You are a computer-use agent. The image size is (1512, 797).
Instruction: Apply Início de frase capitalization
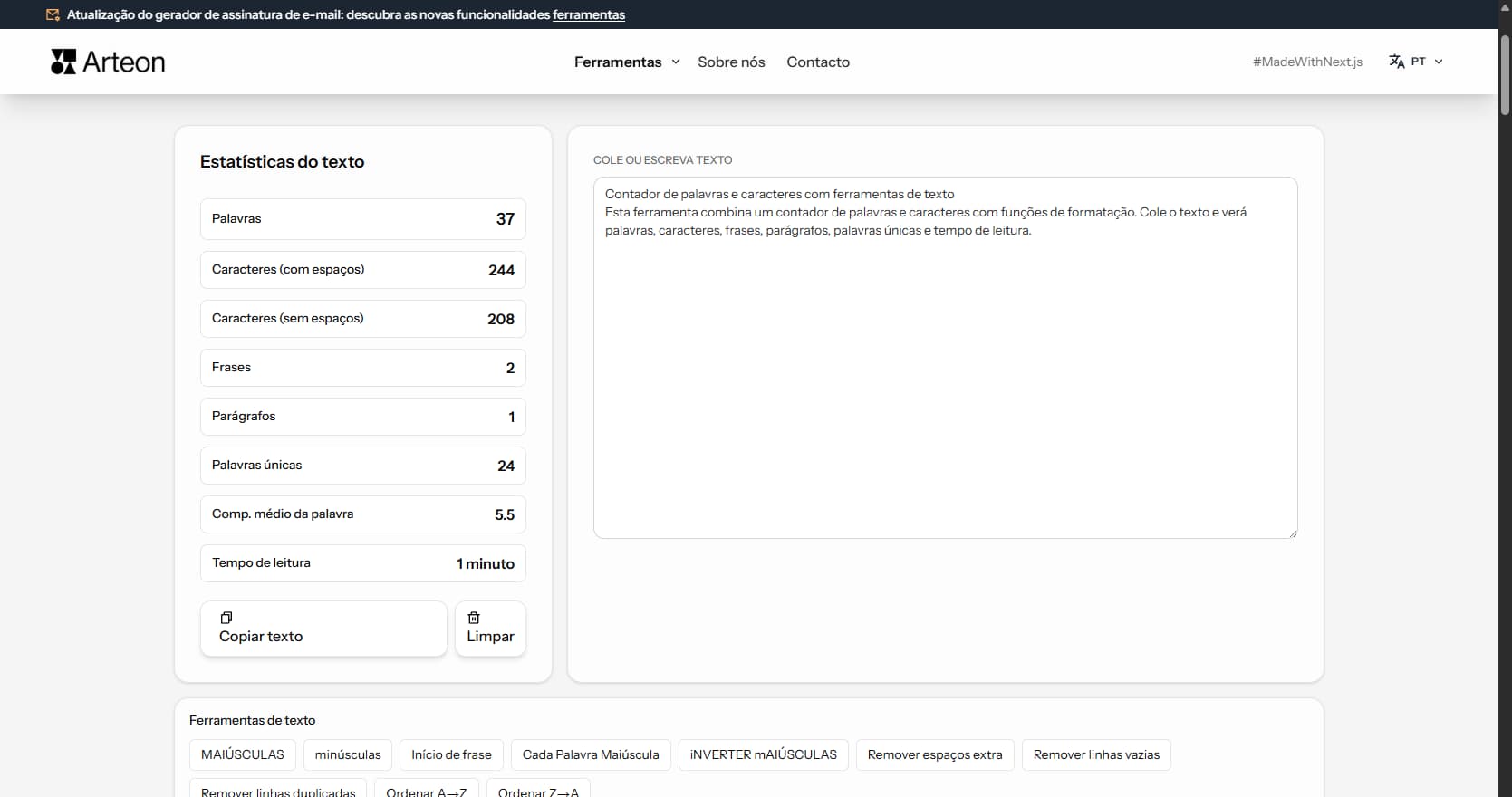(x=451, y=754)
